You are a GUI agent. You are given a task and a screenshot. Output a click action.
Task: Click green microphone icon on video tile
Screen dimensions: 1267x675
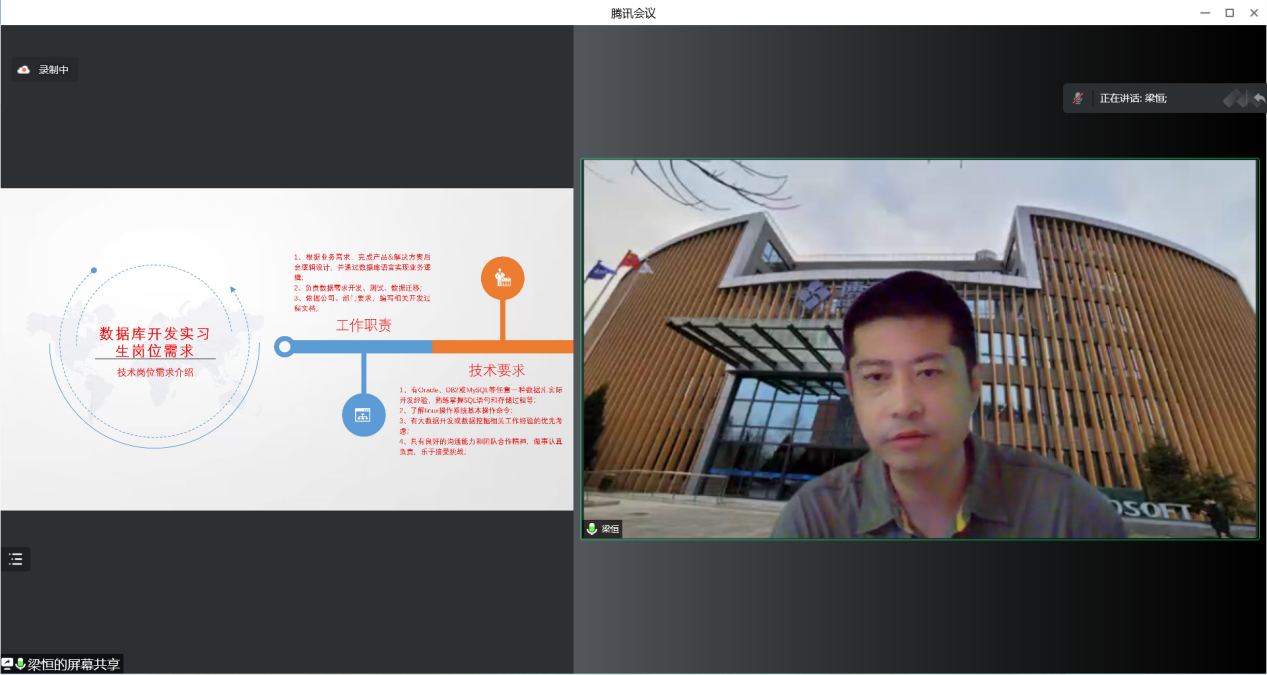coord(591,529)
